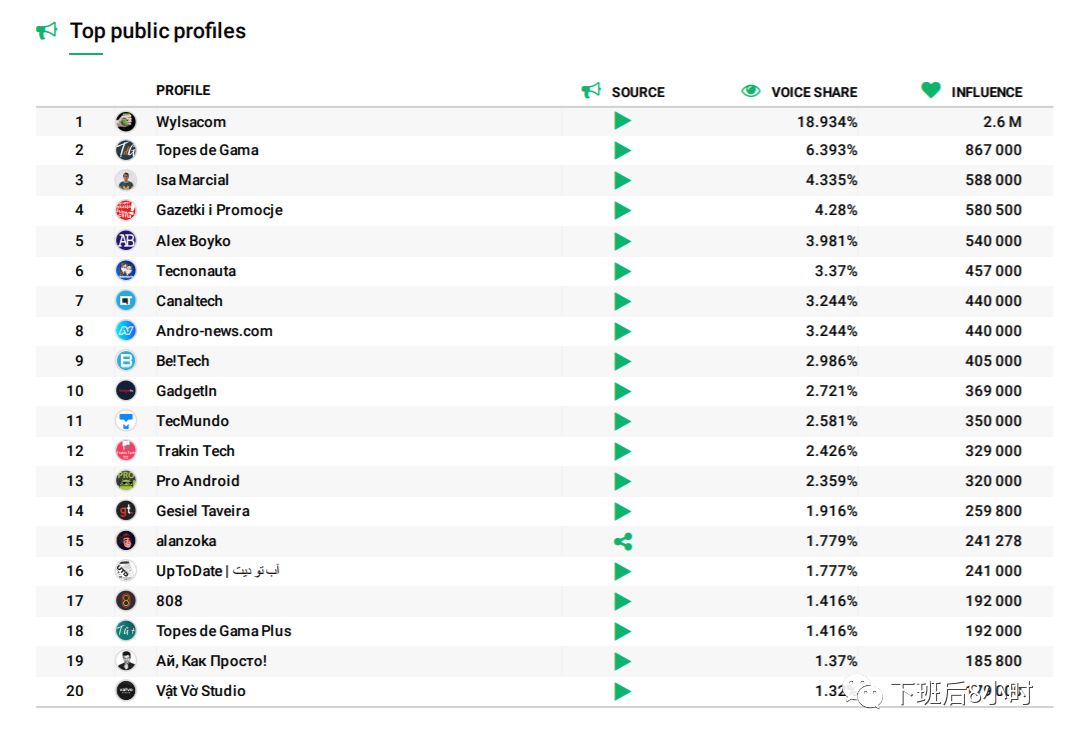Open the Trakin Tech avatar icon

[126, 450]
